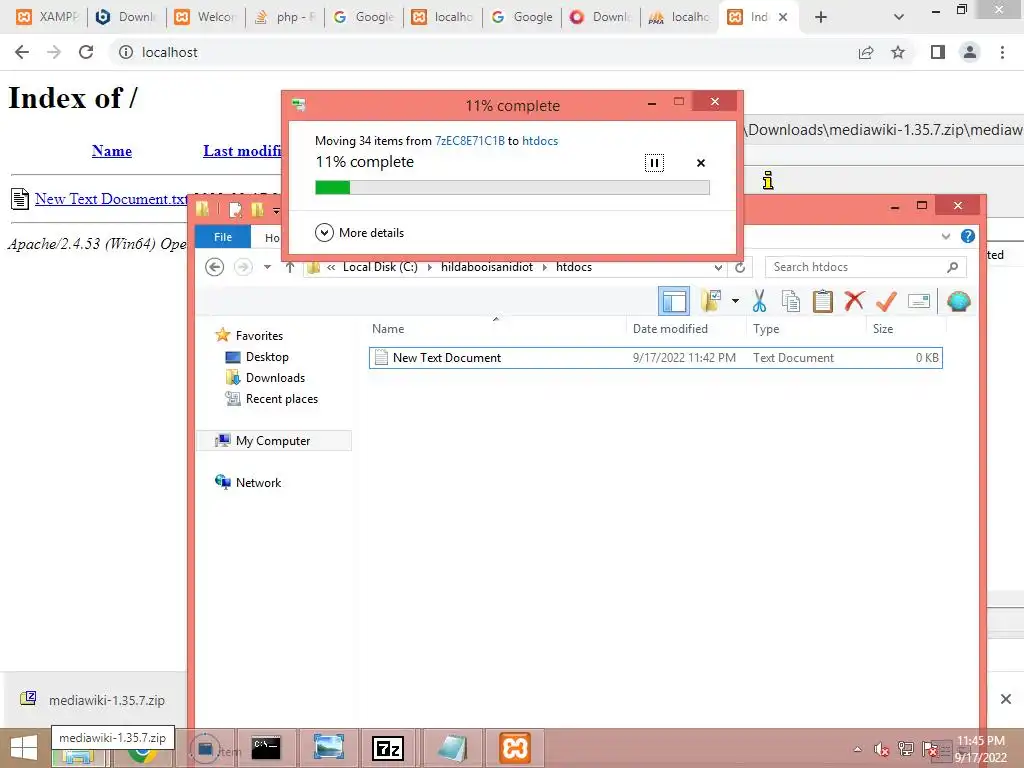Click the 7zEC8E71C1B source folder link

click(x=470, y=140)
